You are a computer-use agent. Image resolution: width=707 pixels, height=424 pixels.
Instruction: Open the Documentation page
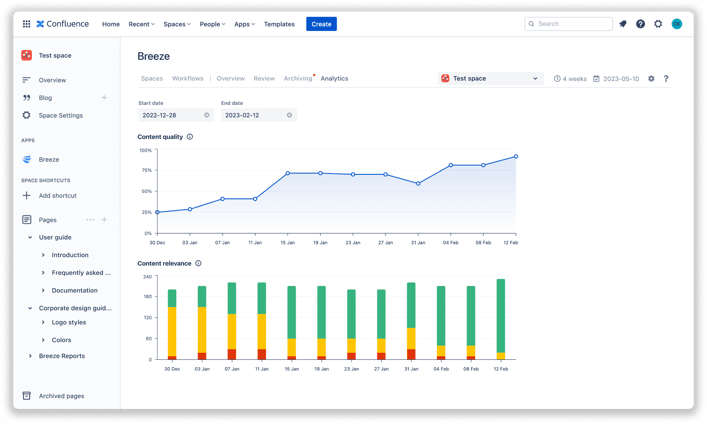(x=74, y=290)
